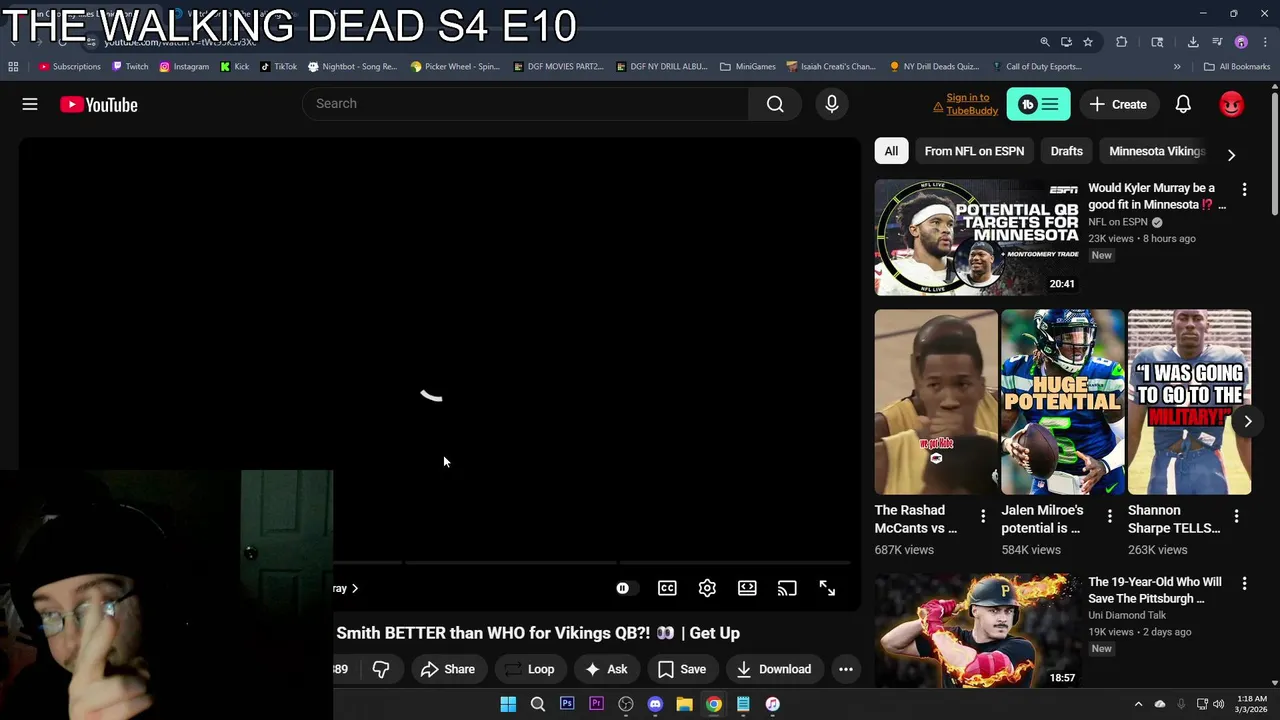
Task: Select the Drafts filter chip
Action: [1067, 151]
